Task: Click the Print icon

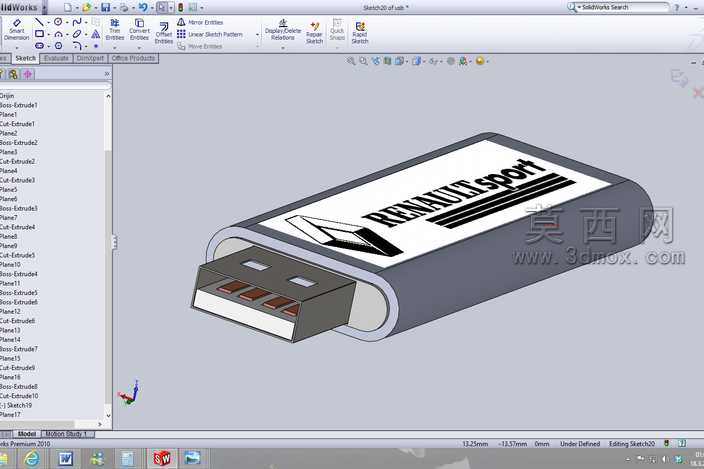Action: click(124, 7)
